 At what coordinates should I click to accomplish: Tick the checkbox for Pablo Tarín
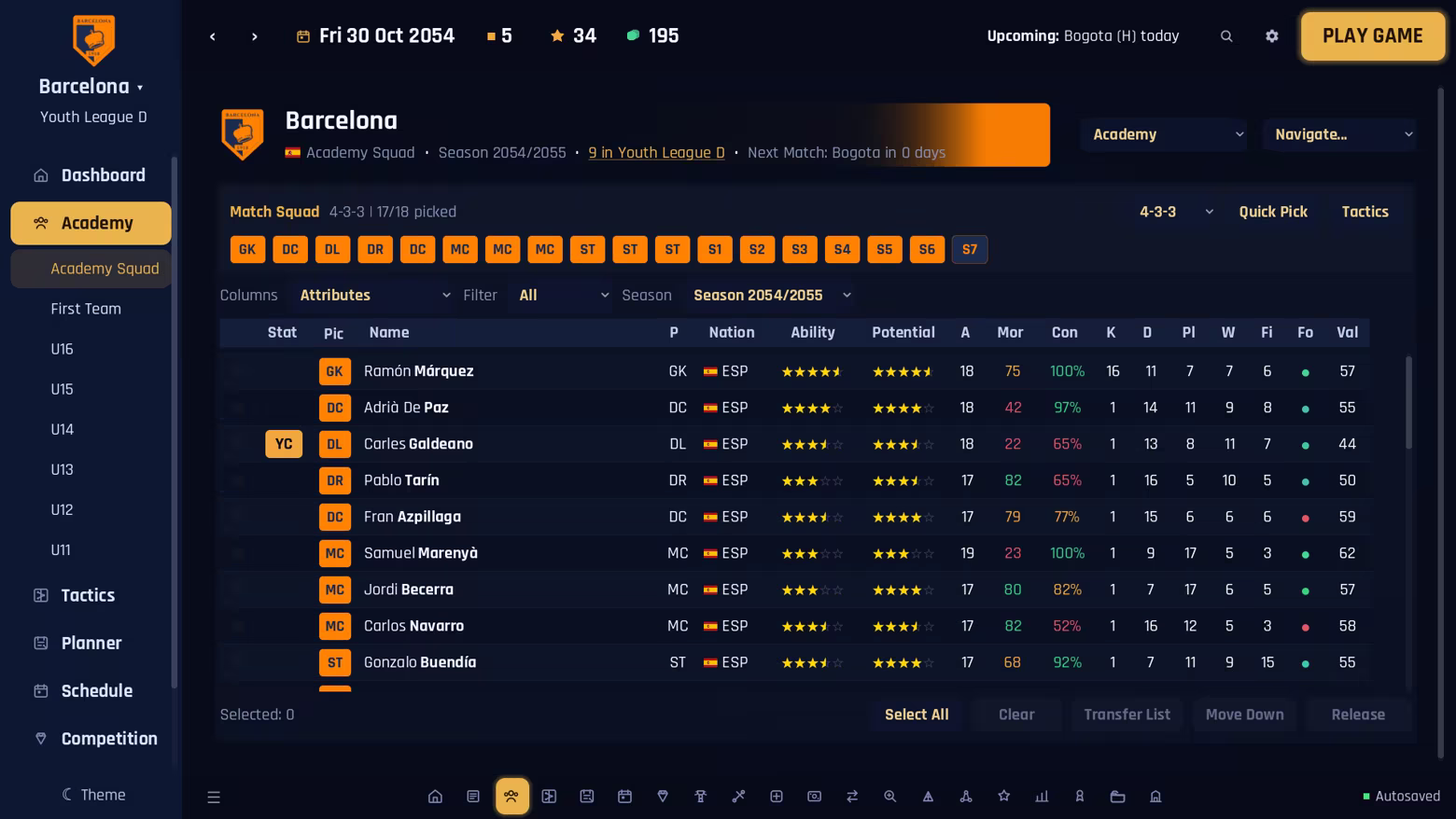tap(238, 480)
